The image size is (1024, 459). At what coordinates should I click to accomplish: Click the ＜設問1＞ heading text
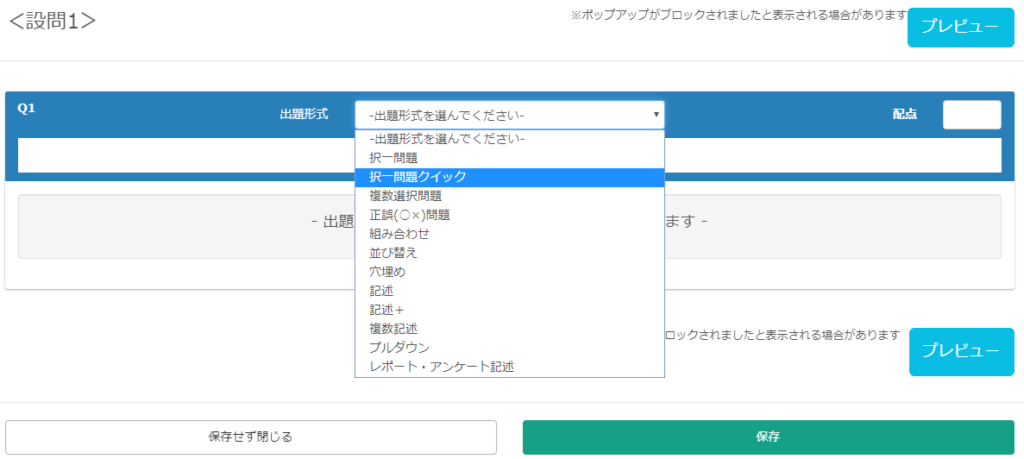pos(52,21)
